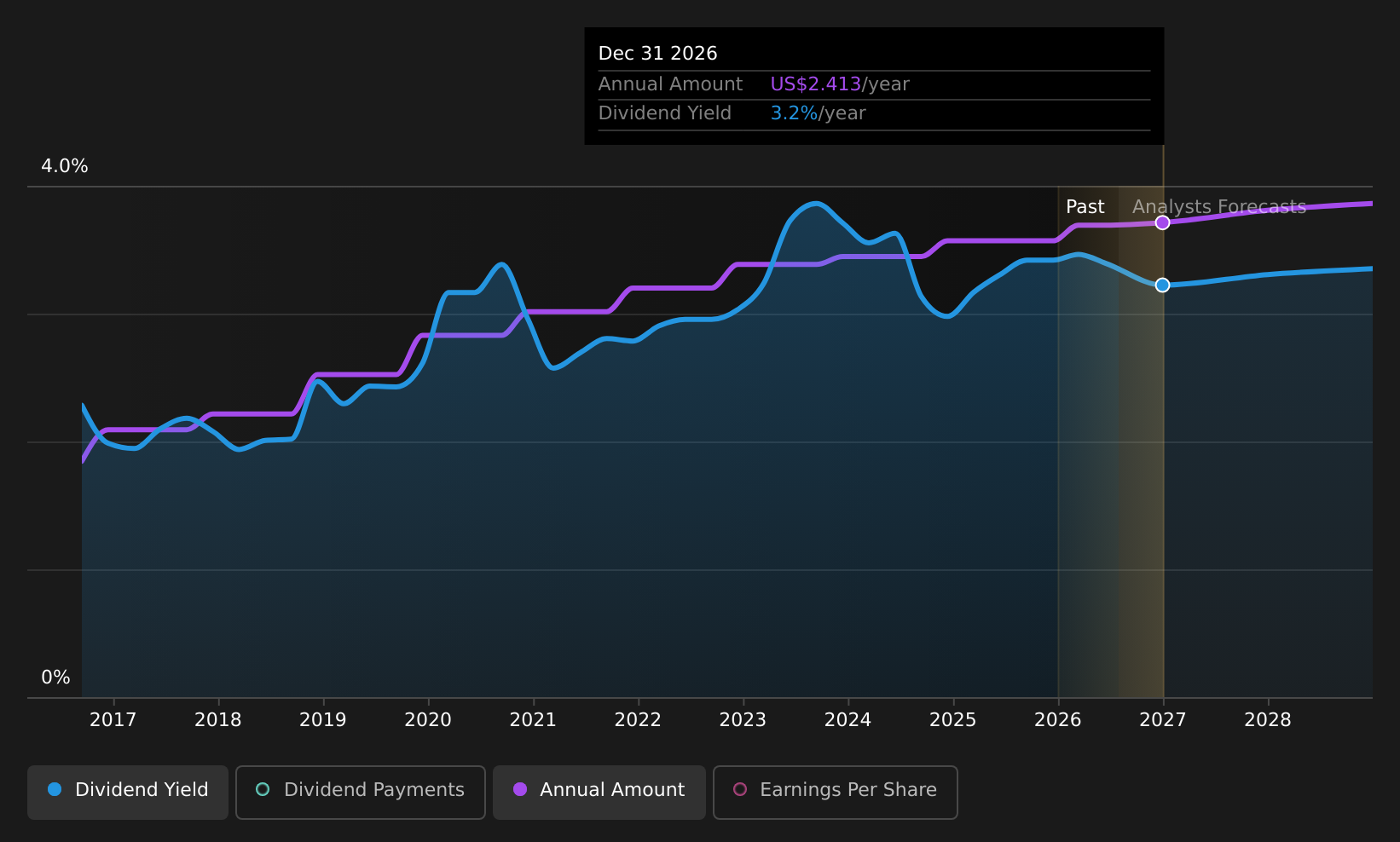Viewport: 1400px width, 842px height.
Task: Click the 2021 x-axis label
Action: (x=533, y=720)
